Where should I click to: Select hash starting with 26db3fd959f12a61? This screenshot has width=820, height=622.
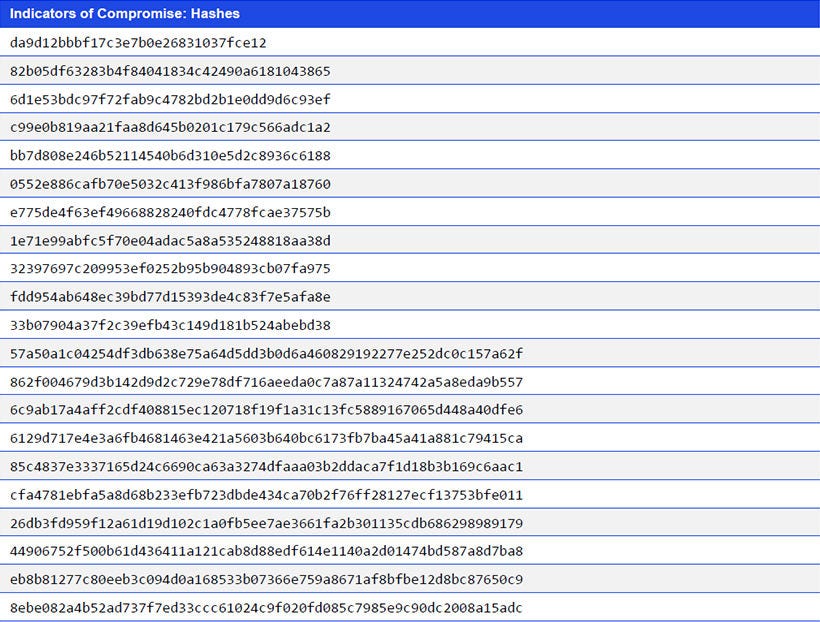[266, 523]
